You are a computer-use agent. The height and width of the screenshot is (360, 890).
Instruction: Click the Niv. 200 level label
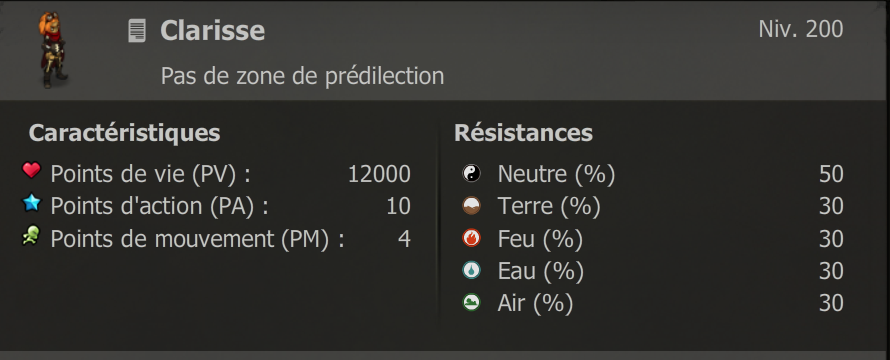[800, 29]
